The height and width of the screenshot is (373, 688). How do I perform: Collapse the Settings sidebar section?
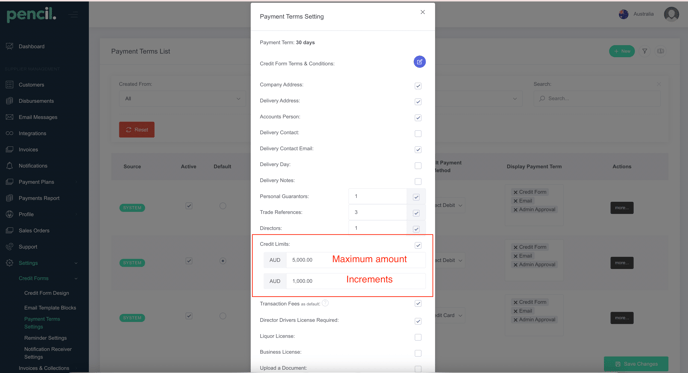(x=76, y=263)
